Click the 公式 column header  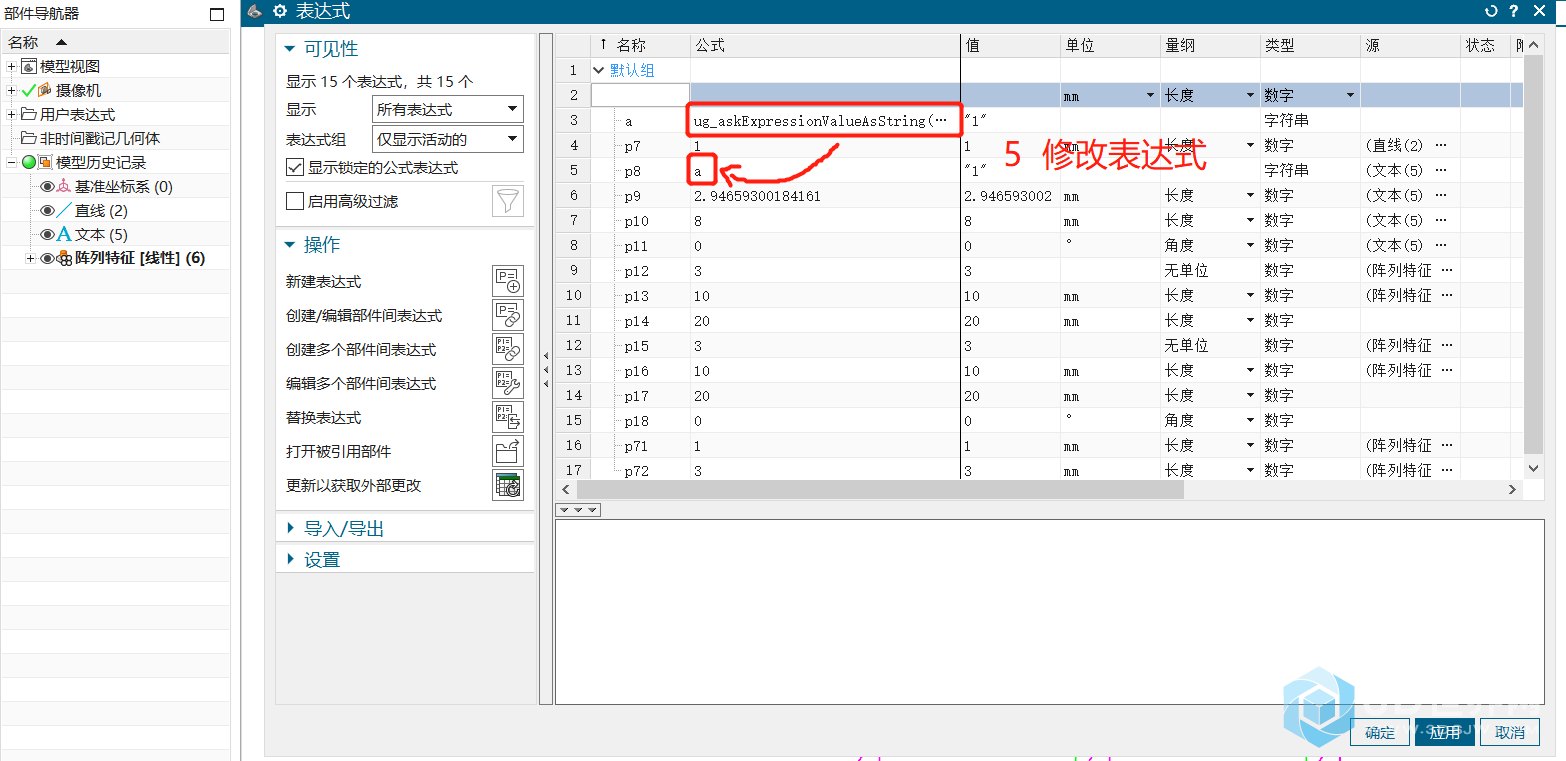coord(825,46)
